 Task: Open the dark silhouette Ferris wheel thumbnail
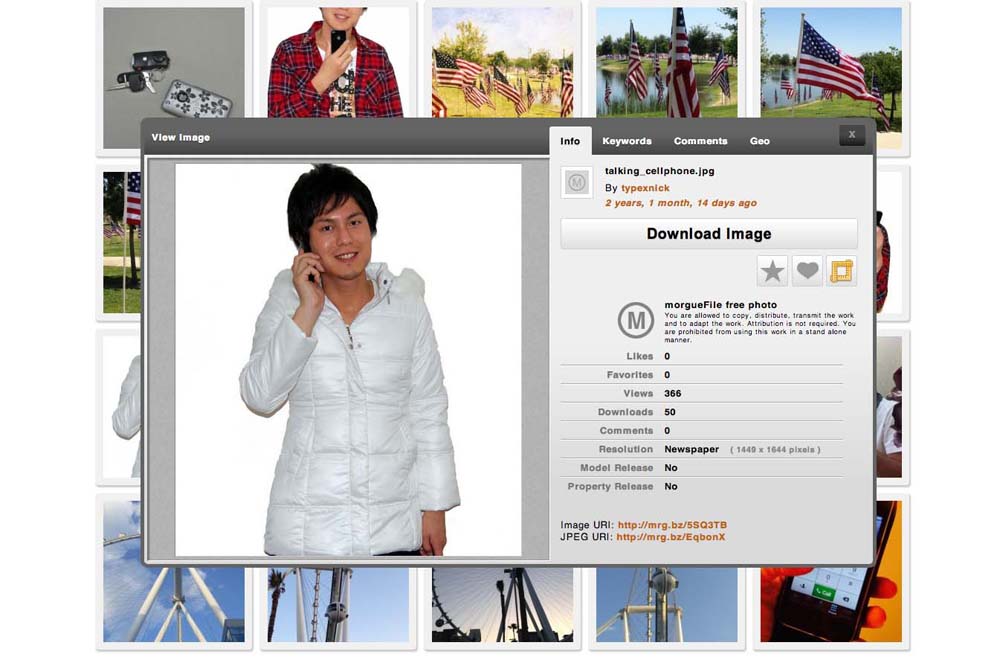click(503, 605)
